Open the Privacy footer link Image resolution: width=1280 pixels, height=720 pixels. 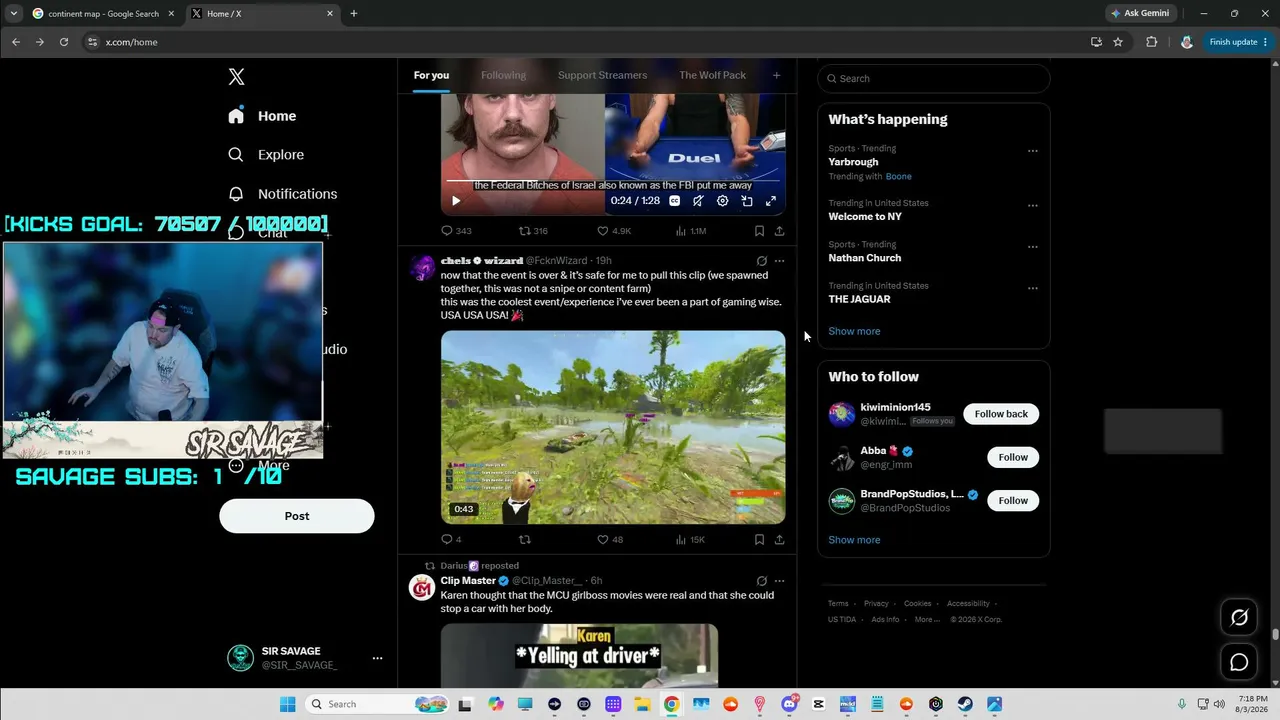876,604
